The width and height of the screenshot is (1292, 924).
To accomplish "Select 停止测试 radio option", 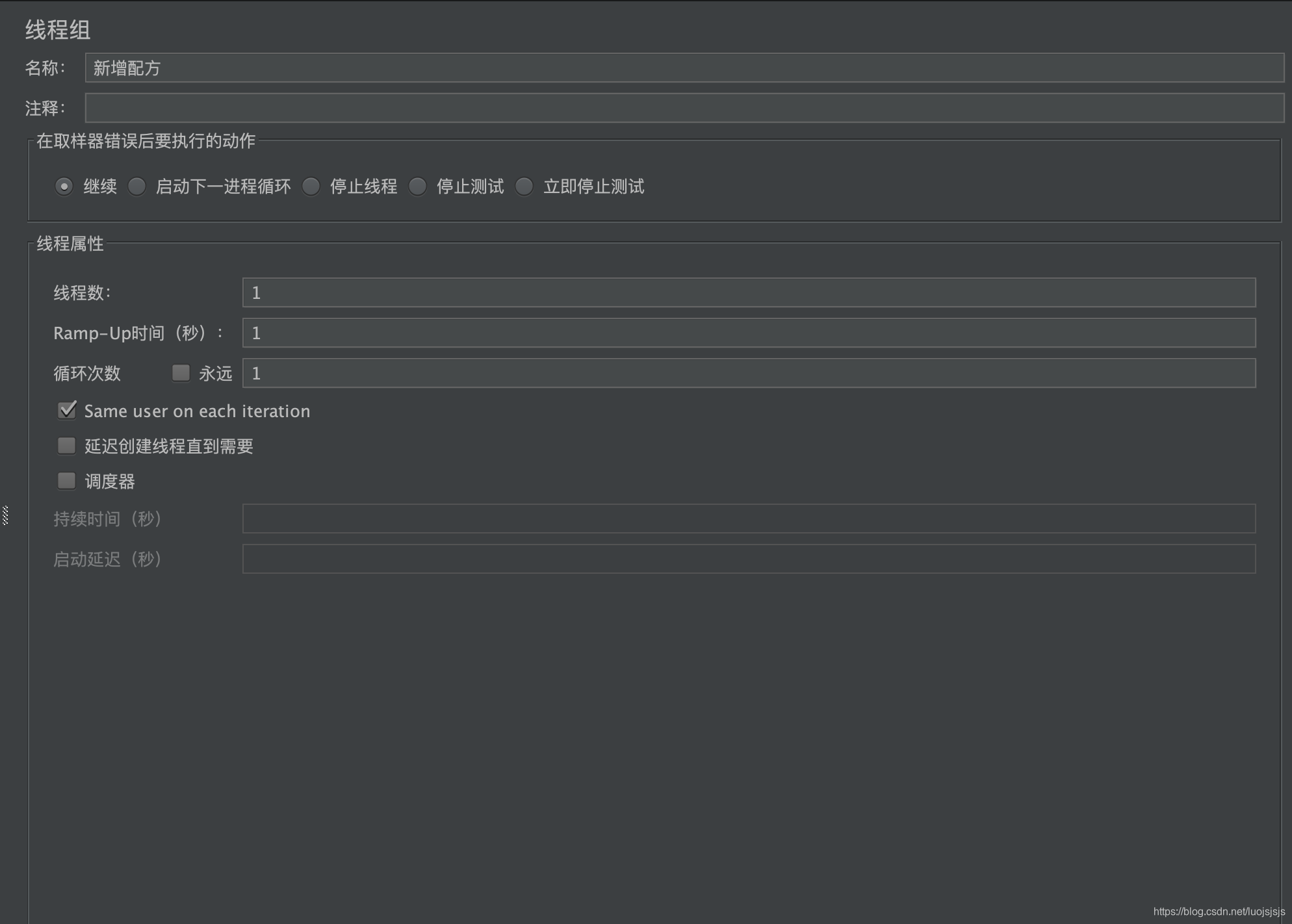I will coord(418,186).
